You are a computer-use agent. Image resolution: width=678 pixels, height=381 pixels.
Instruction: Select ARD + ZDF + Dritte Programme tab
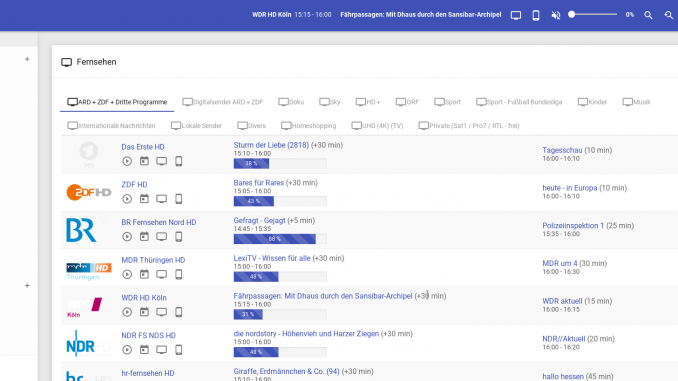click(117, 102)
